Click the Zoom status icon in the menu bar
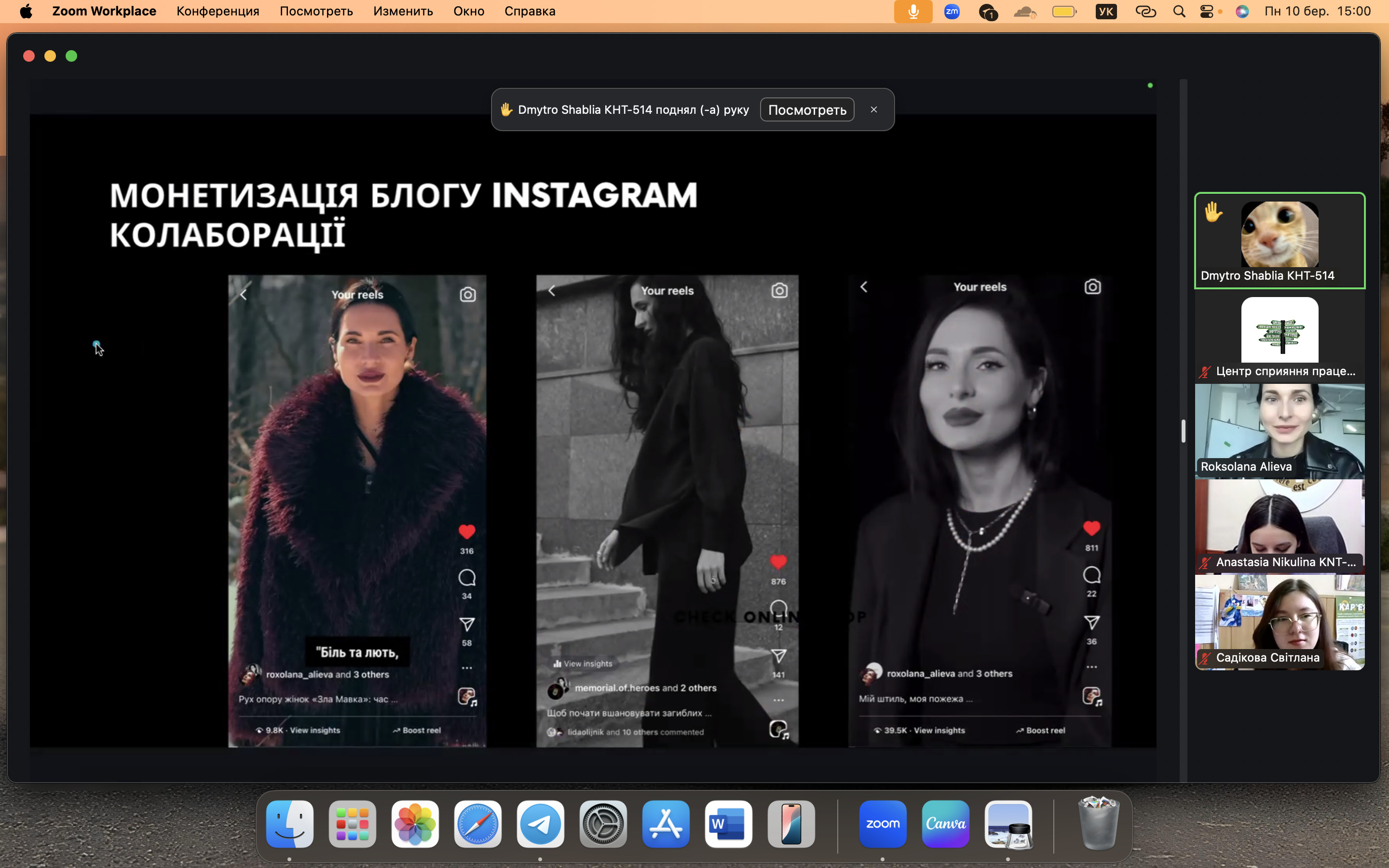Screen dimensions: 1389x868 [x=952, y=12]
